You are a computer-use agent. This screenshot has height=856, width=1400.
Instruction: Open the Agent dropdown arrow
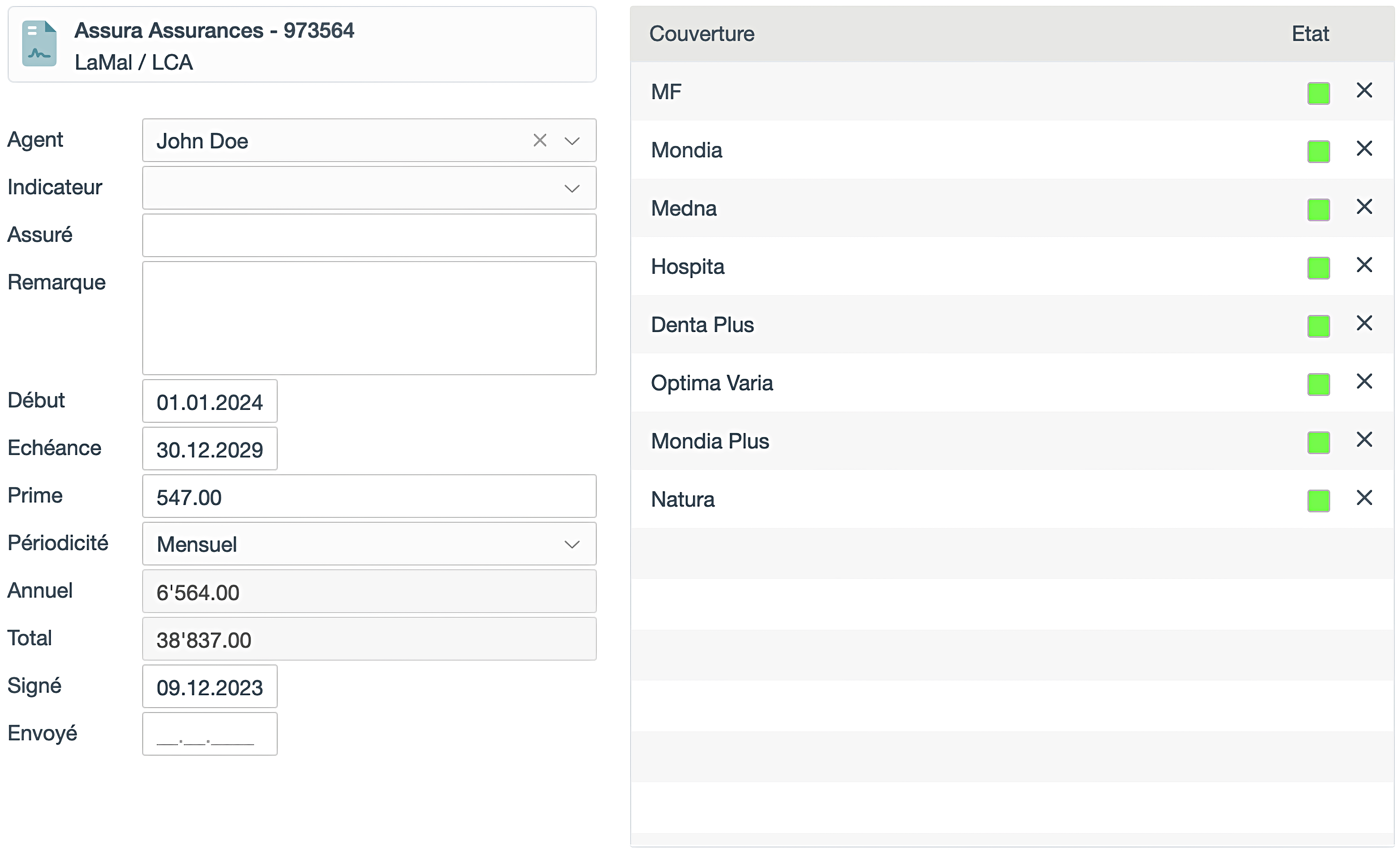[x=572, y=141]
